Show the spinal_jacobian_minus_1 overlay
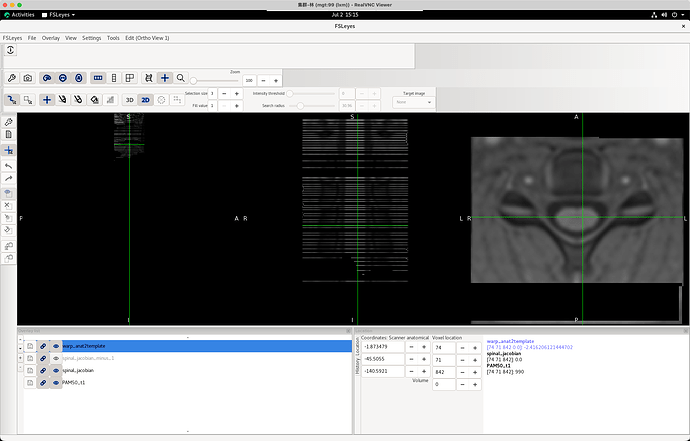 56,358
